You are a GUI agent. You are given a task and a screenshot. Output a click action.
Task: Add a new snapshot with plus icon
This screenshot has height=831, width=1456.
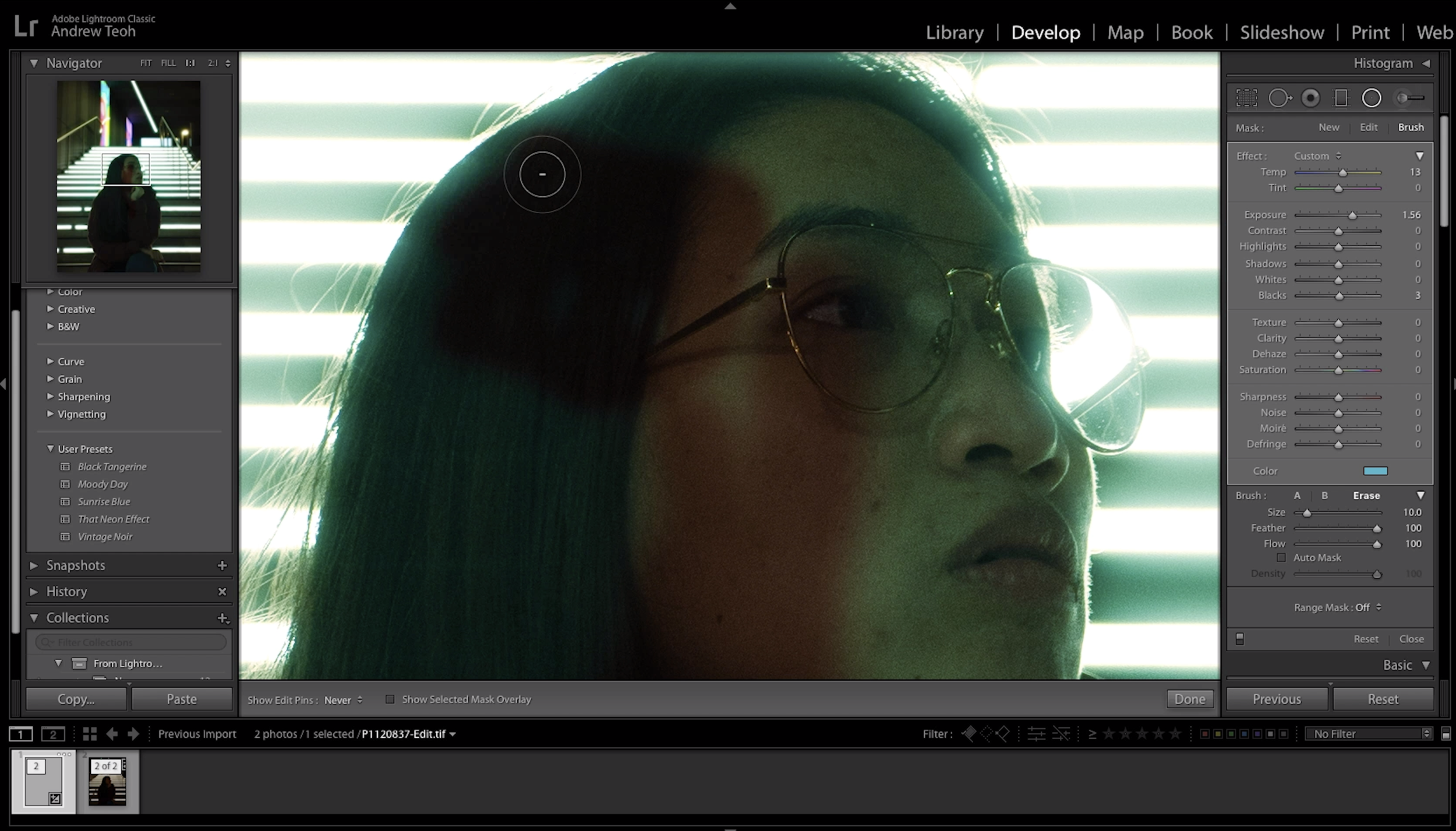(x=222, y=565)
